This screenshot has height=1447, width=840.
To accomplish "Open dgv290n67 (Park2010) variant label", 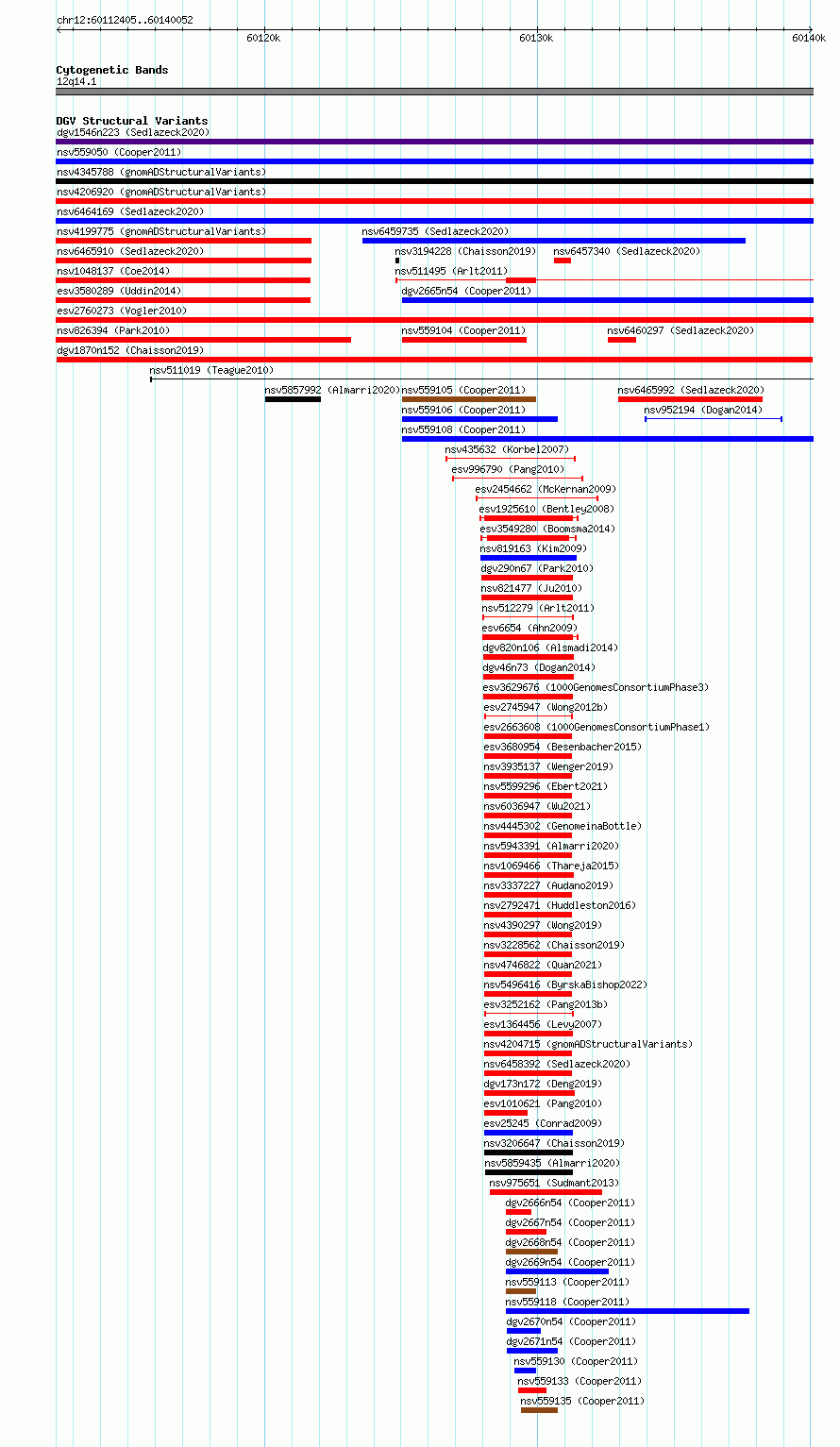I will click(538, 568).
